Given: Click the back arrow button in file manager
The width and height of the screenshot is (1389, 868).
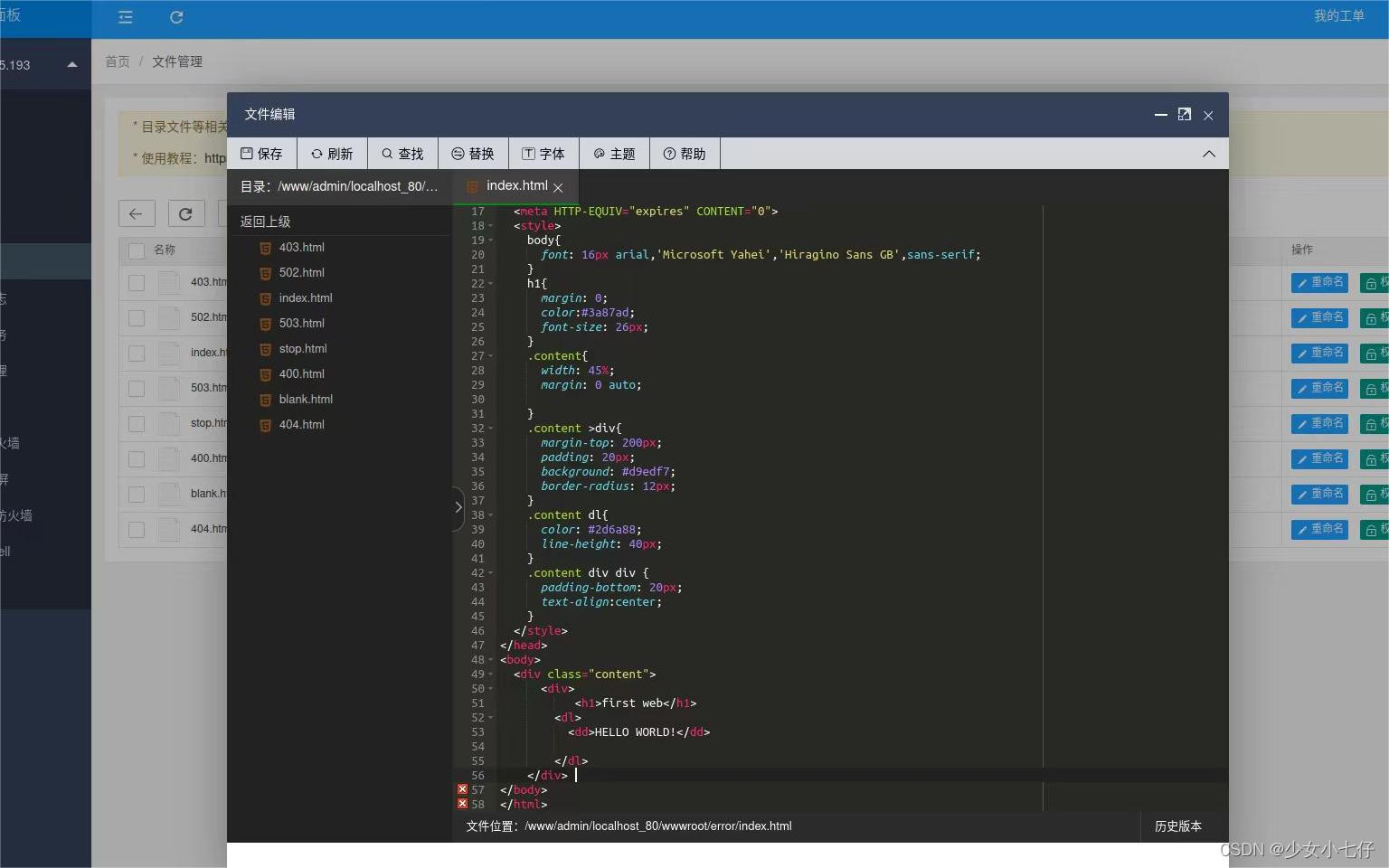Looking at the screenshot, I should tap(137, 213).
